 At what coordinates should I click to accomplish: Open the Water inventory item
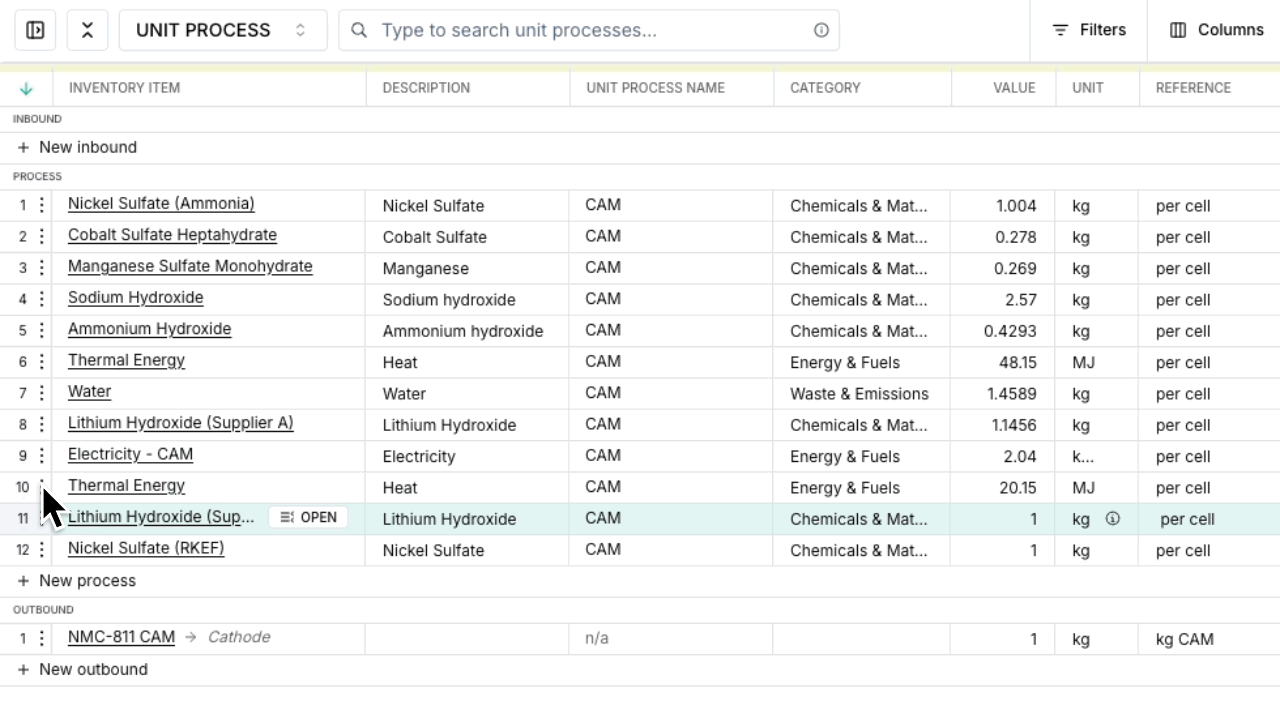89,391
